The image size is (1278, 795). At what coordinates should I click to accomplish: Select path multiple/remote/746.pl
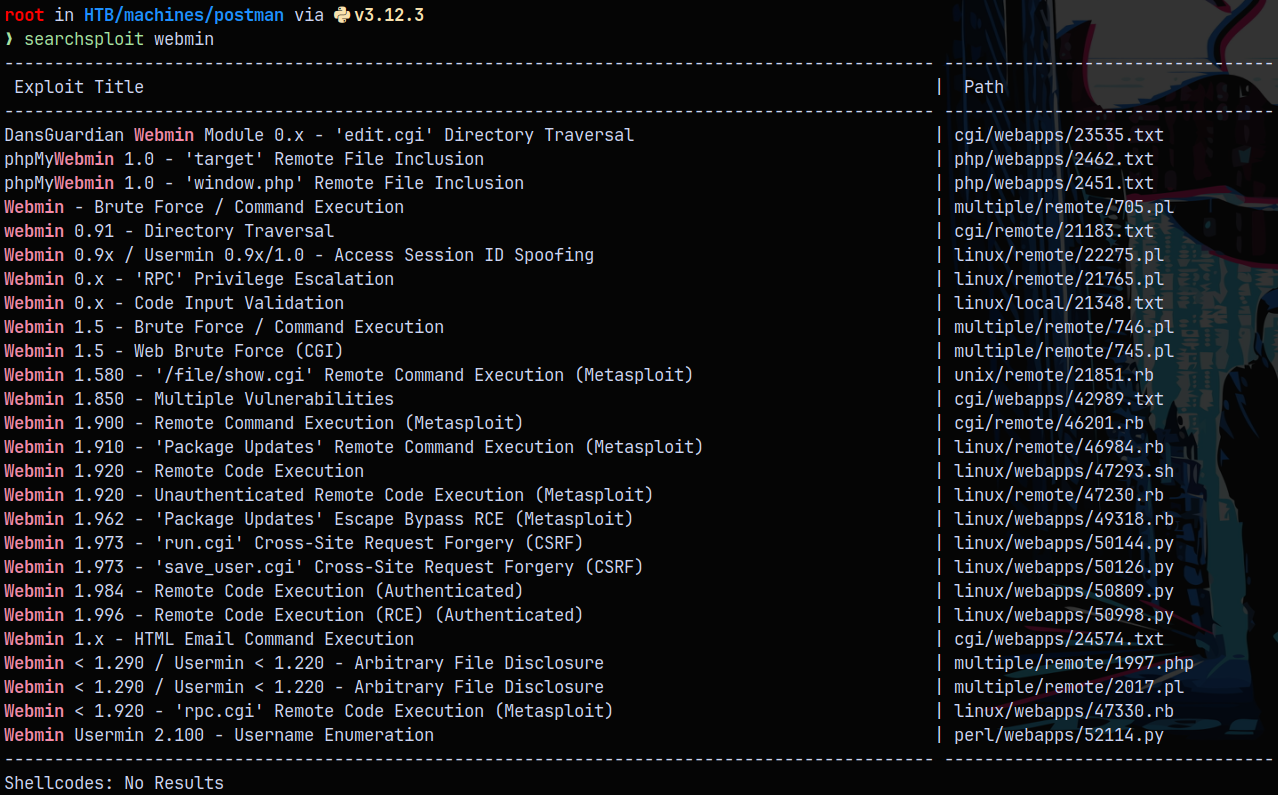click(1064, 327)
